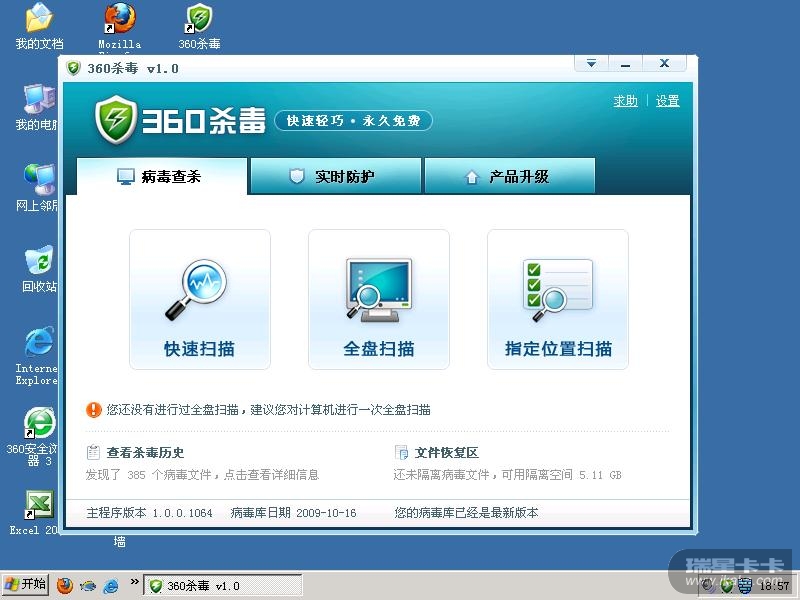The height and width of the screenshot is (600, 800).
Task: Open the 设置 settings link
Action: click(x=667, y=101)
